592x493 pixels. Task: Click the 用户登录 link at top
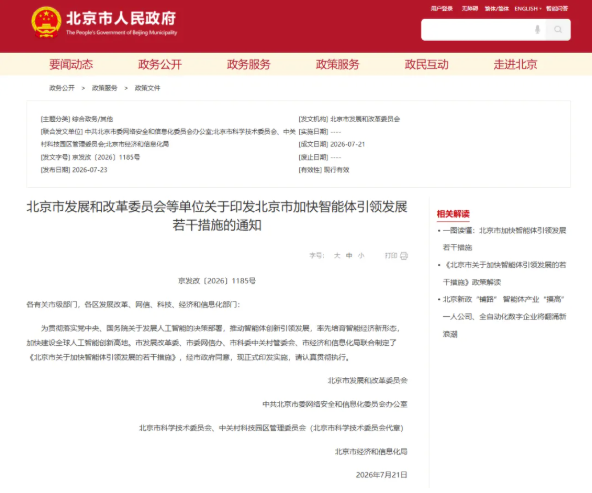pos(442,8)
